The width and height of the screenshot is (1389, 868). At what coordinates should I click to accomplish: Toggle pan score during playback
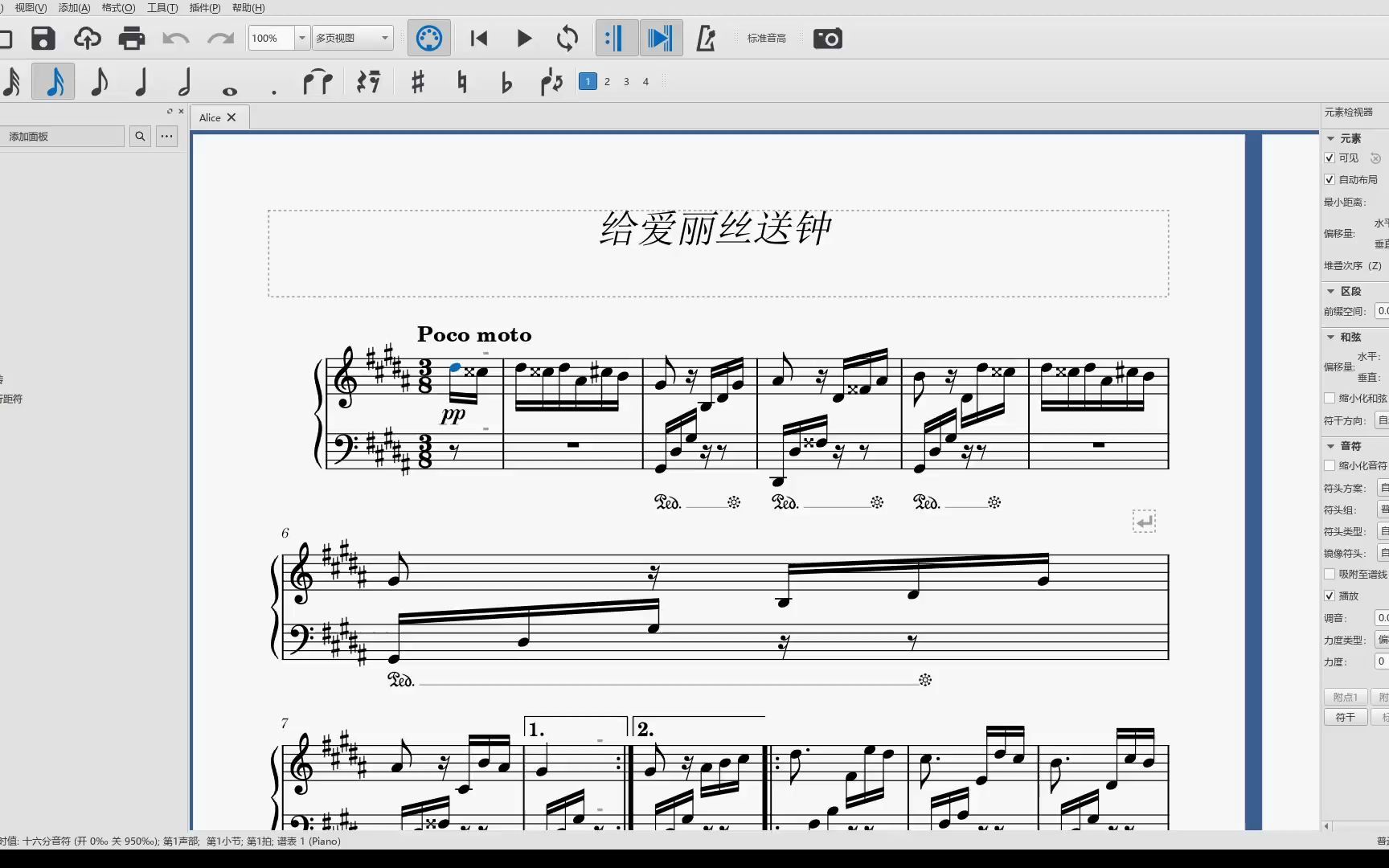pyautogui.click(x=661, y=39)
